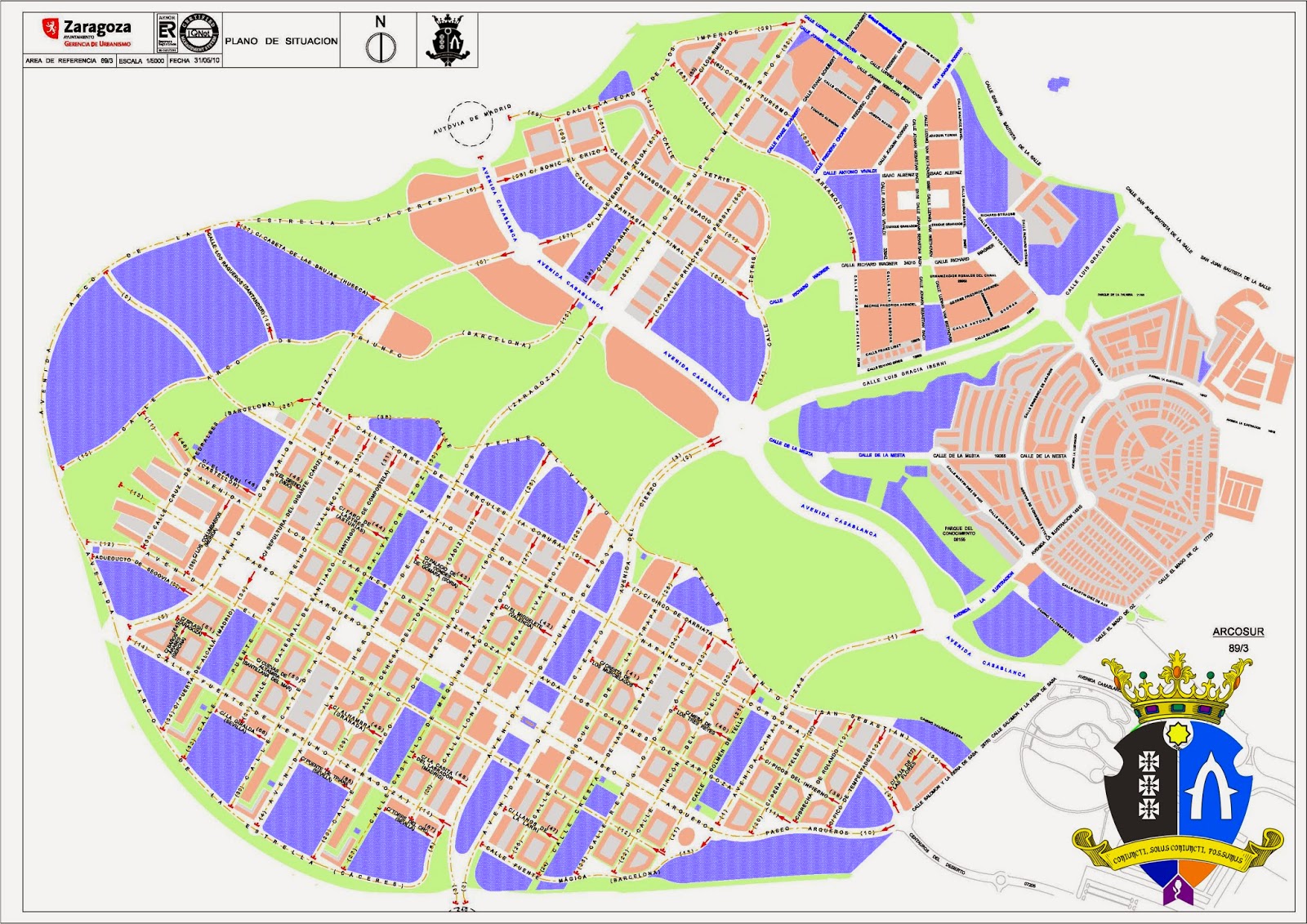Screen dimensions: 1307x924
Task: Click the Zaragoza Ayuntamiento shield logo
Action: [x=51, y=30]
